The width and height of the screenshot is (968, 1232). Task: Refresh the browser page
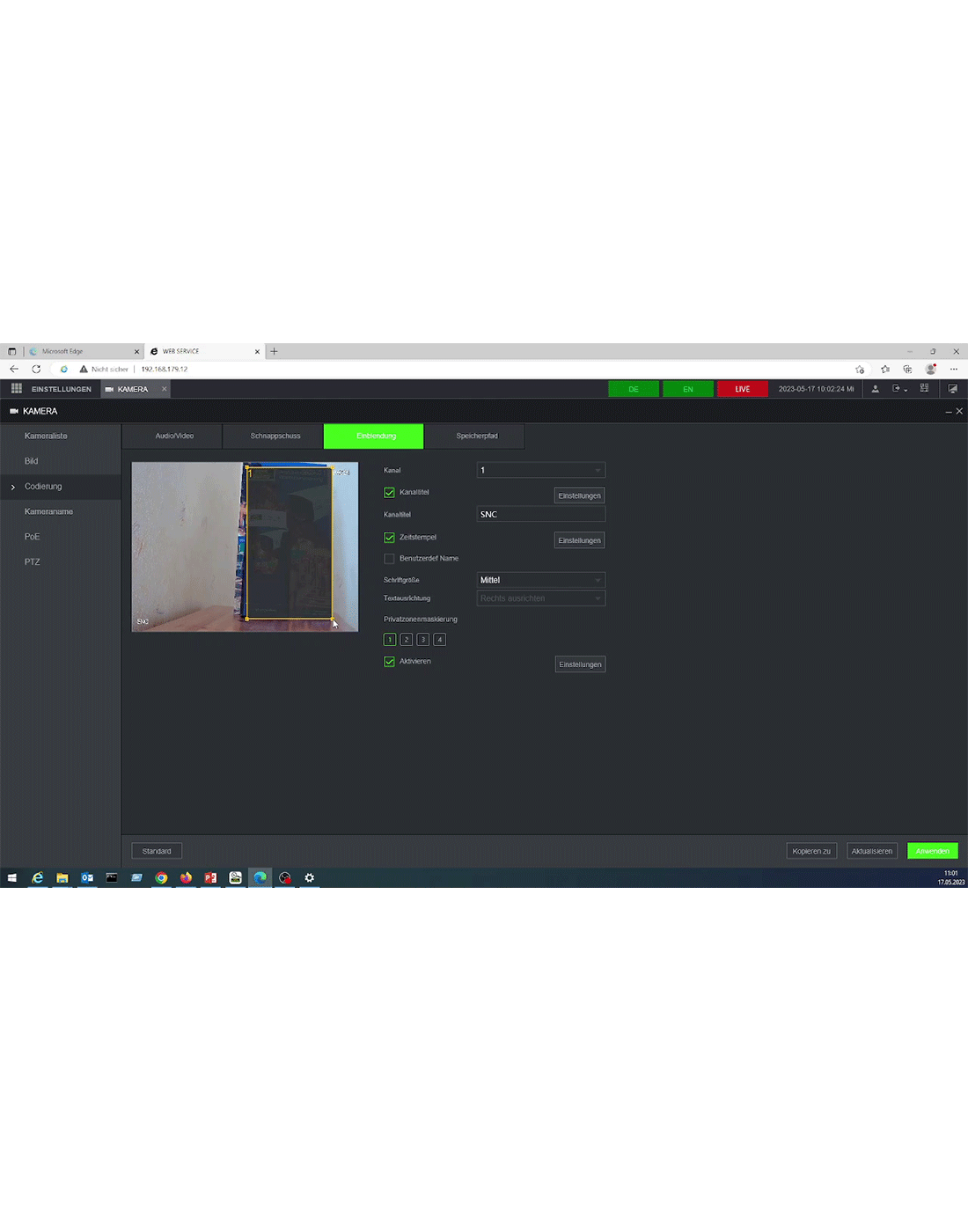[36, 370]
